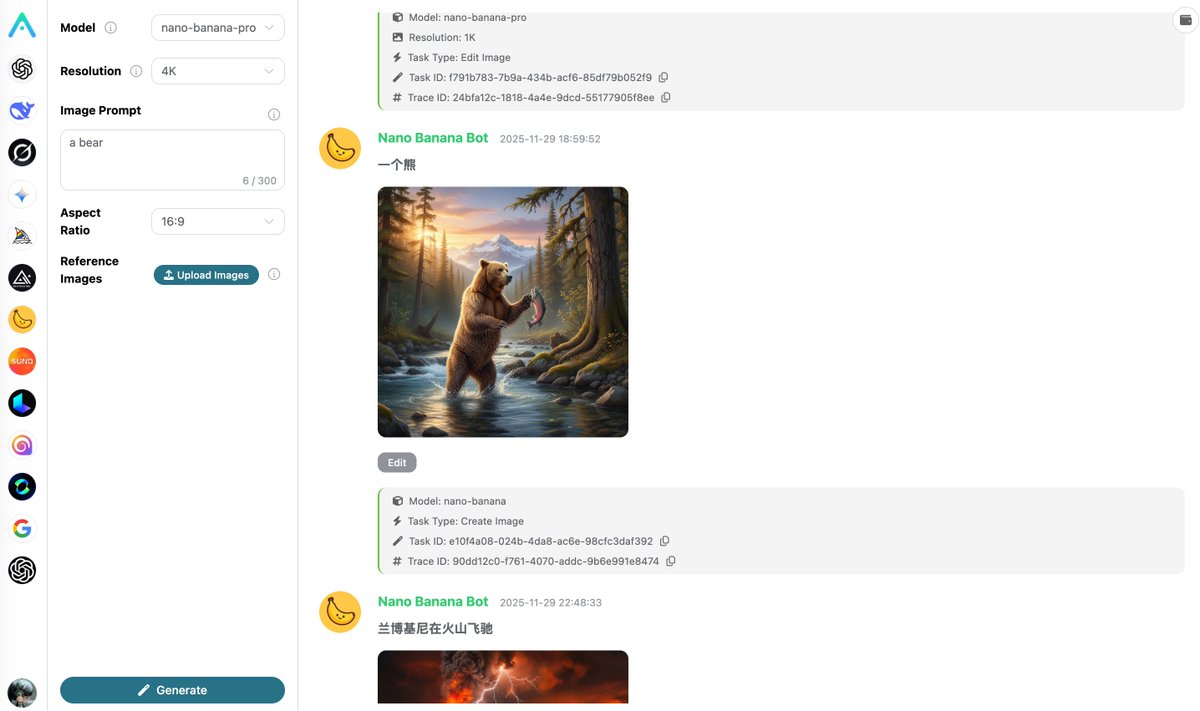Open the Google G icon
Image resolution: width=1200 pixels, height=711 pixels.
point(22,528)
